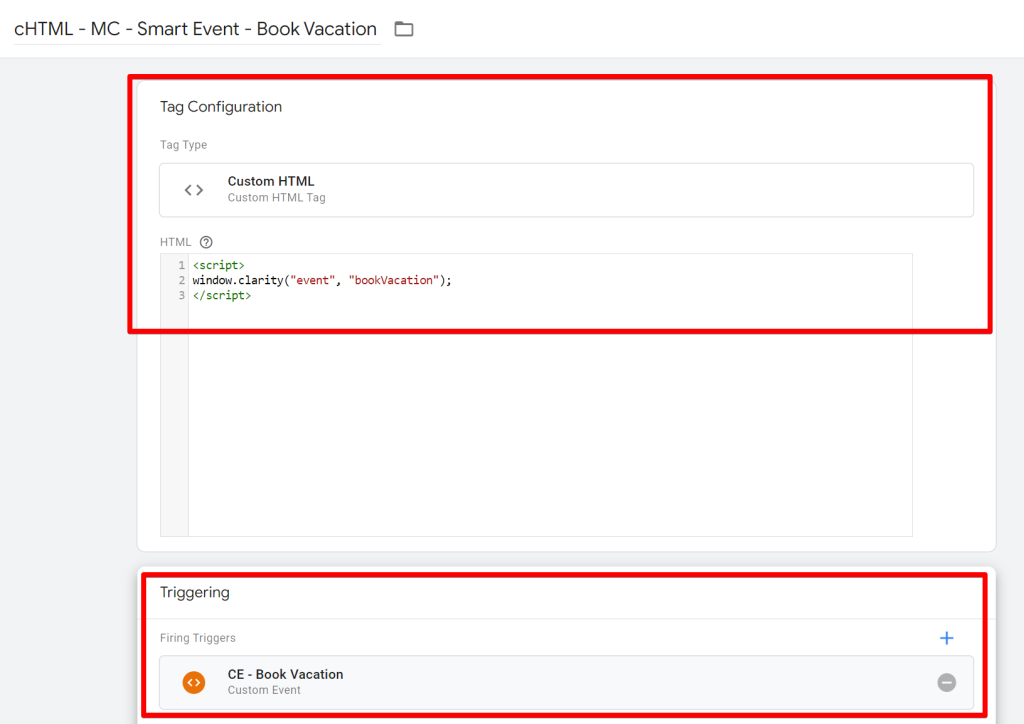Open the CE - Book Vacation trigger
The height and width of the screenshot is (724, 1024).
click(x=566, y=682)
